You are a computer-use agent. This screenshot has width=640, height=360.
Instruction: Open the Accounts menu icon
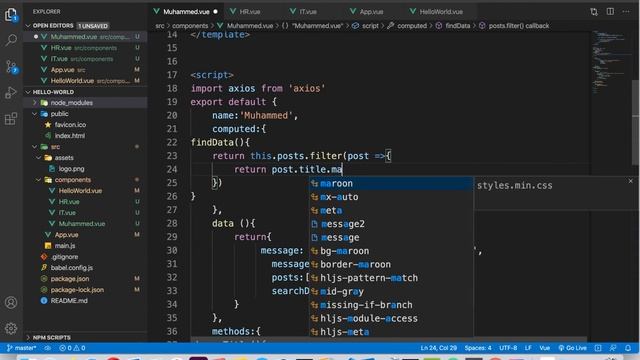[11, 302]
